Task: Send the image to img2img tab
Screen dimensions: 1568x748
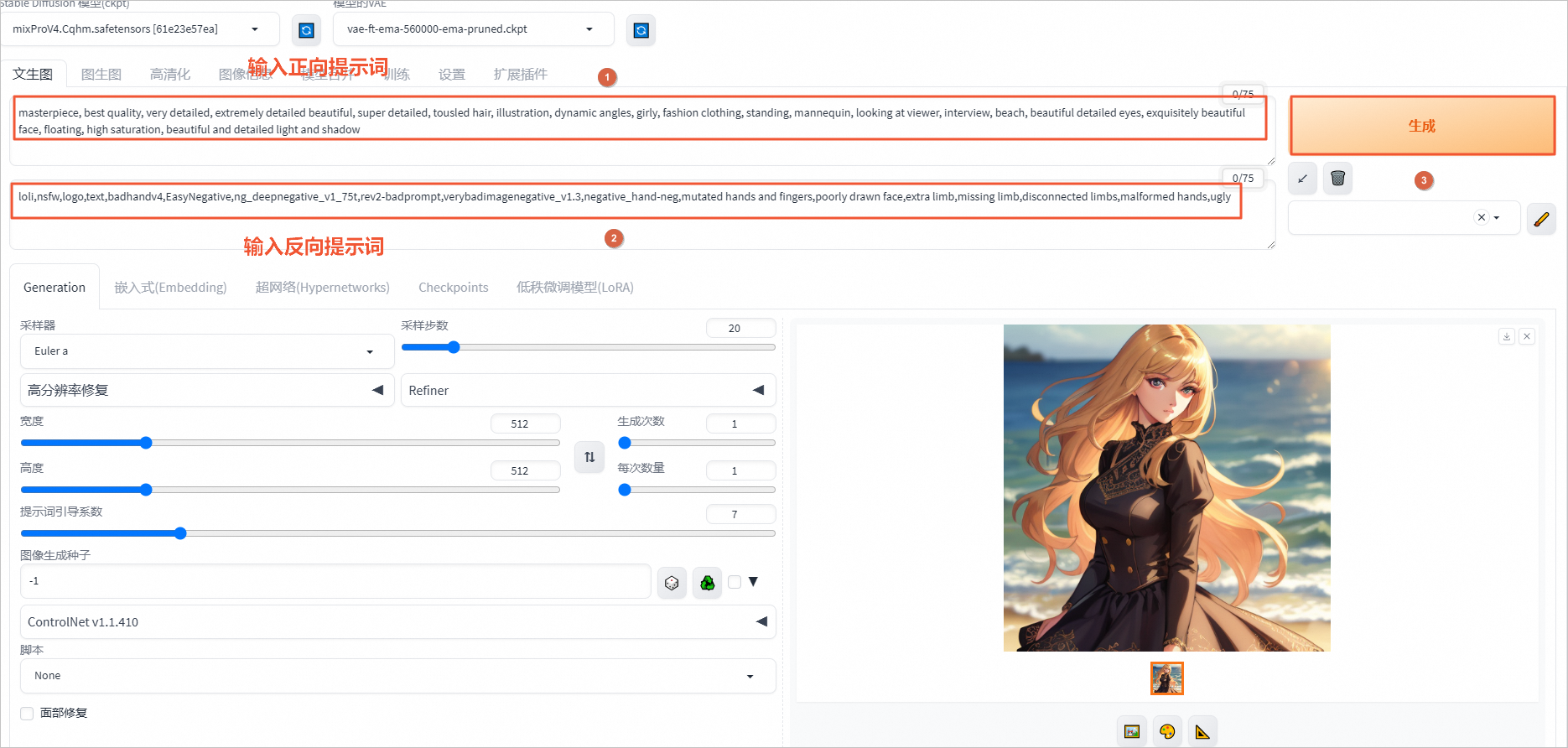Action: (1132, 731)
